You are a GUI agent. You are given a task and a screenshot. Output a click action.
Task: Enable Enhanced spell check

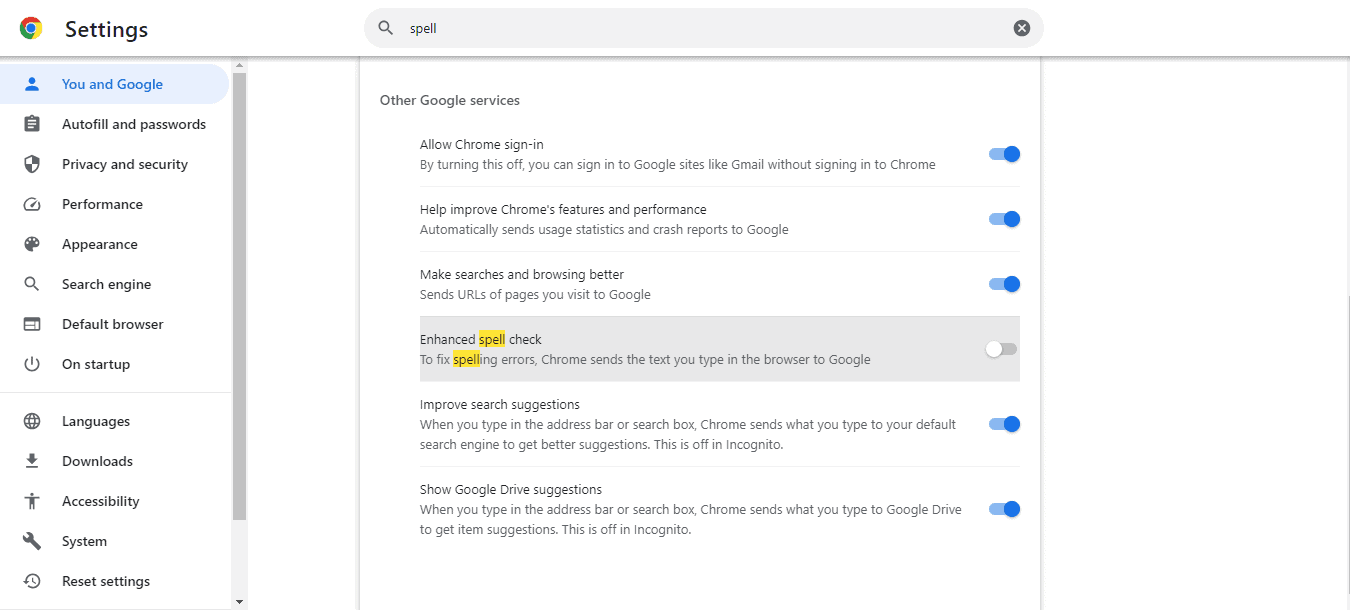(x=1001, y=348)
